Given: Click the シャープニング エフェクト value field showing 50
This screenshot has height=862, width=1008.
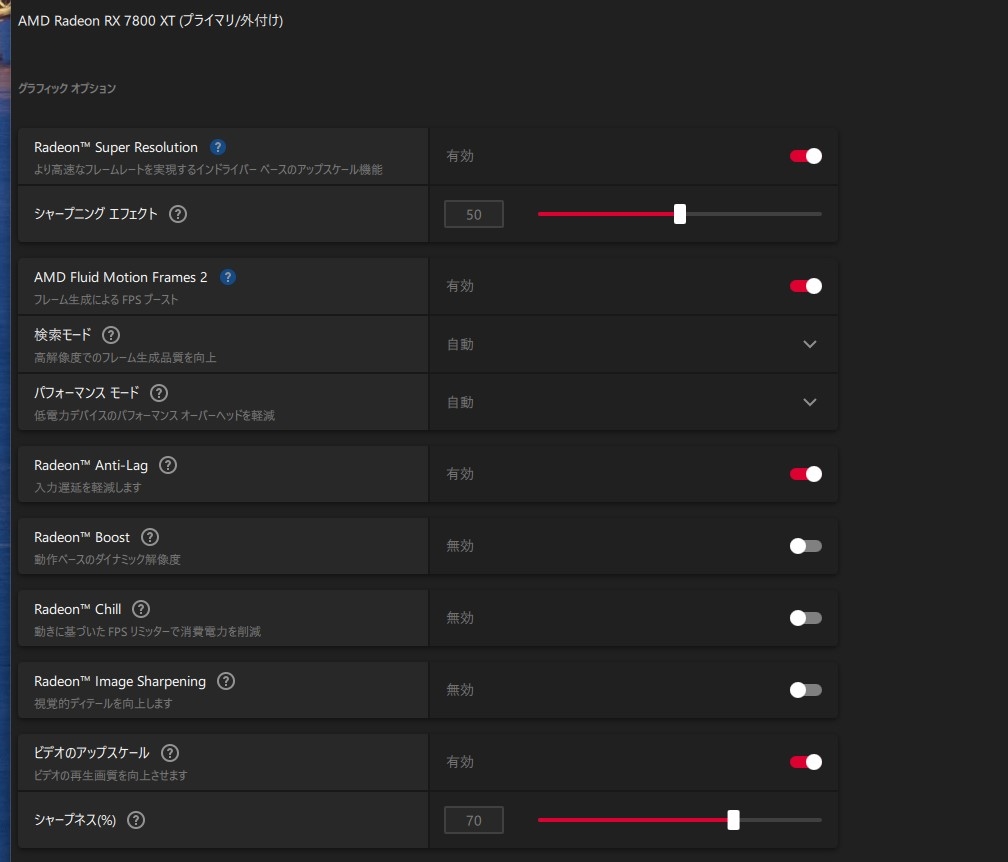Looking at the screenshot, I should (x=474, y=214).
